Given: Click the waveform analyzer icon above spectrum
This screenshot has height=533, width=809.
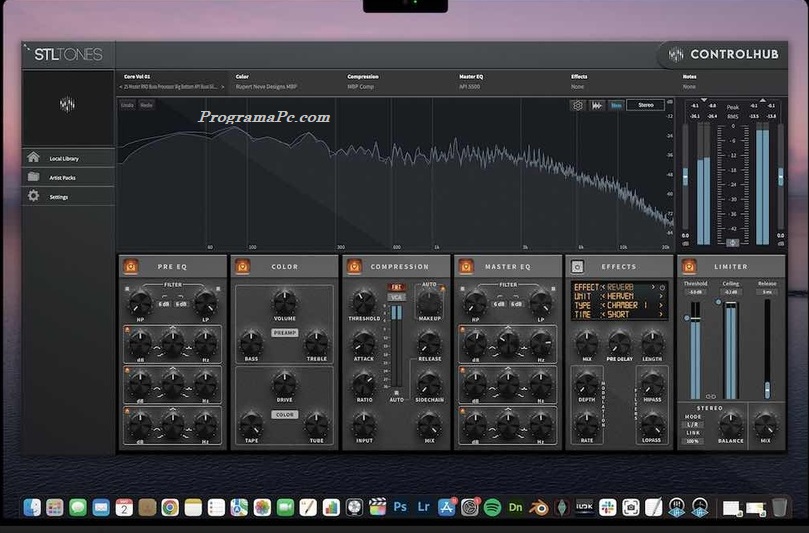Looking at the screenshot, I should pyautogui.click(x=597, y=105).
